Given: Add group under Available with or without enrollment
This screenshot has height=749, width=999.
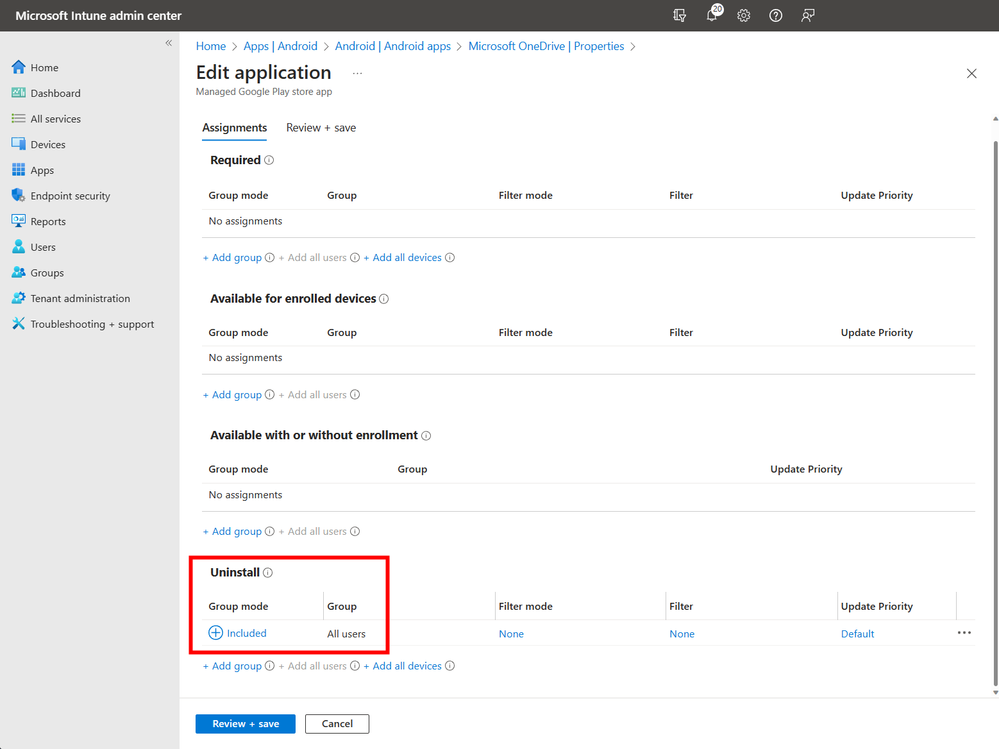Looking at the screenshot, I should tap(232, 531).
